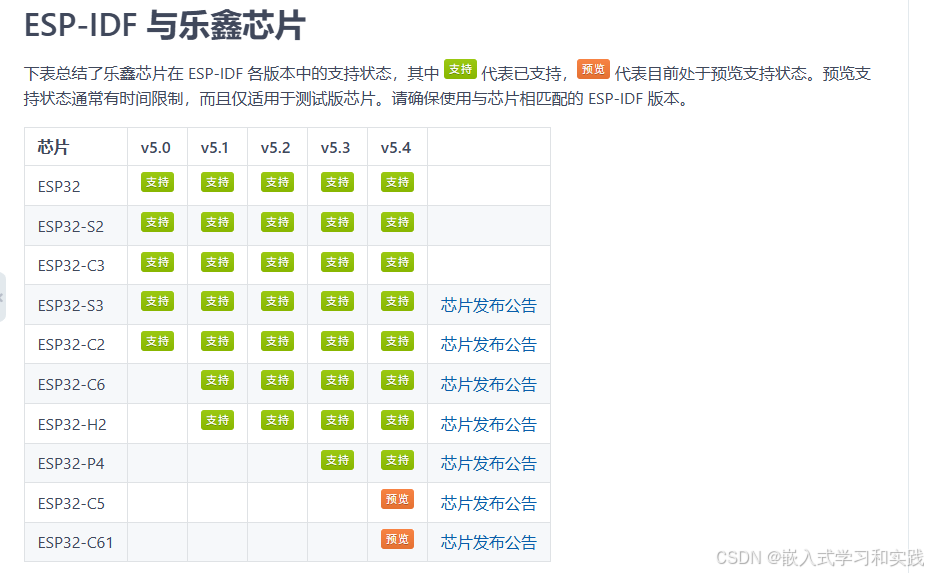Click the v5.3 column header

point(336,148)
